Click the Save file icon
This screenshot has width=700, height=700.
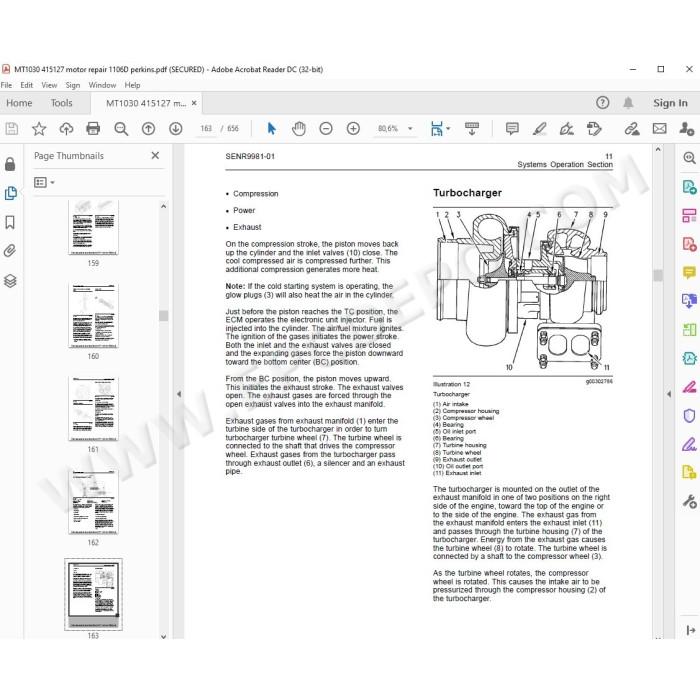pos(12,129)
